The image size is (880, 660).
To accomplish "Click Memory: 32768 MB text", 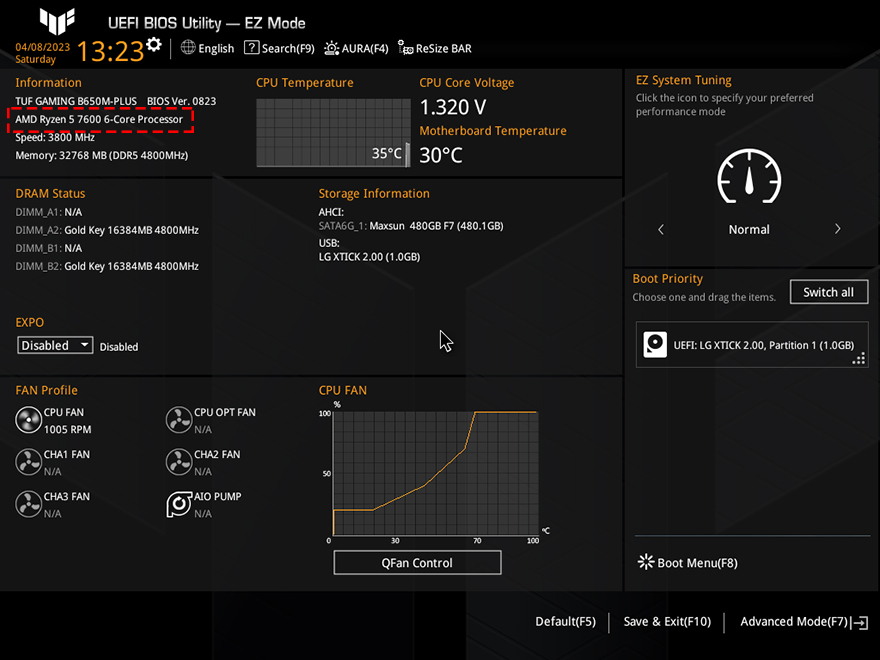I will [x=102, y=155].
